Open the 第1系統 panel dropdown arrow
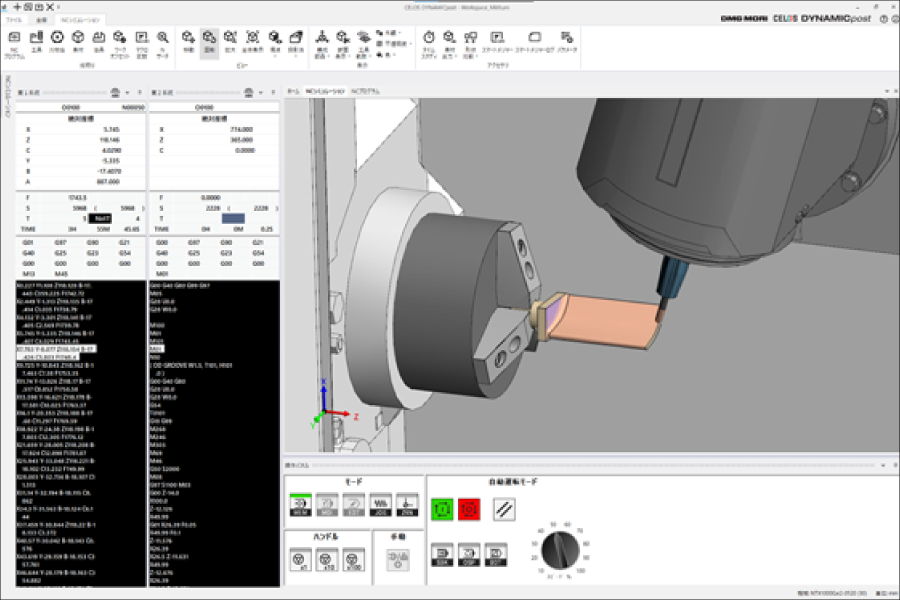This screenshot has height=600, width=900. (x=127, y=92)
